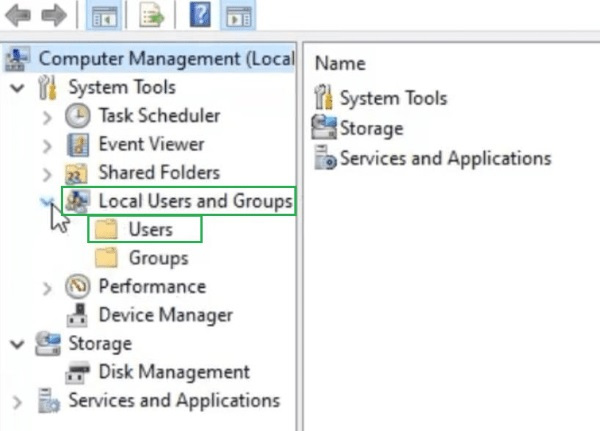Expand the Services and Applications tree node
Viewport: 600px width, 431px height.
[x=17, y=401]
